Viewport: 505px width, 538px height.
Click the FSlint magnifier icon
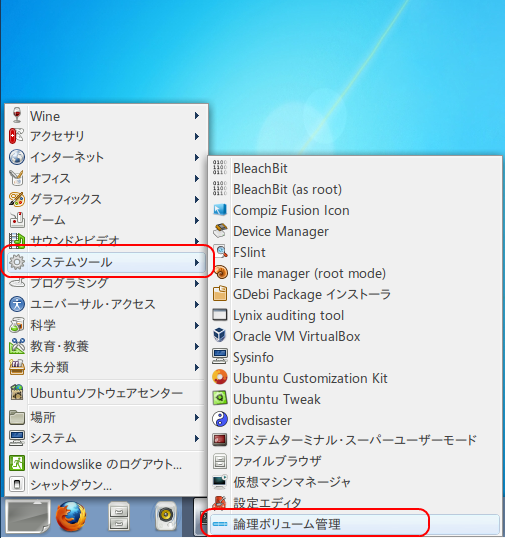point(220,252)
